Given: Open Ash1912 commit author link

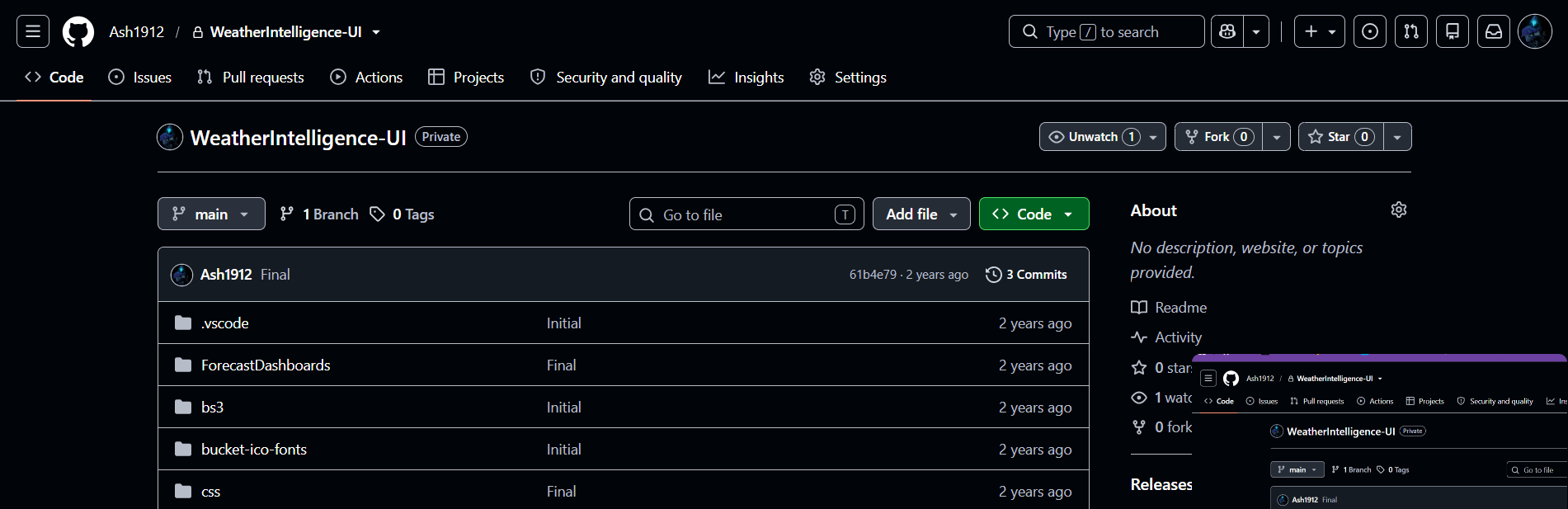Looking at the screenshot, I should [x=226, y=275].
